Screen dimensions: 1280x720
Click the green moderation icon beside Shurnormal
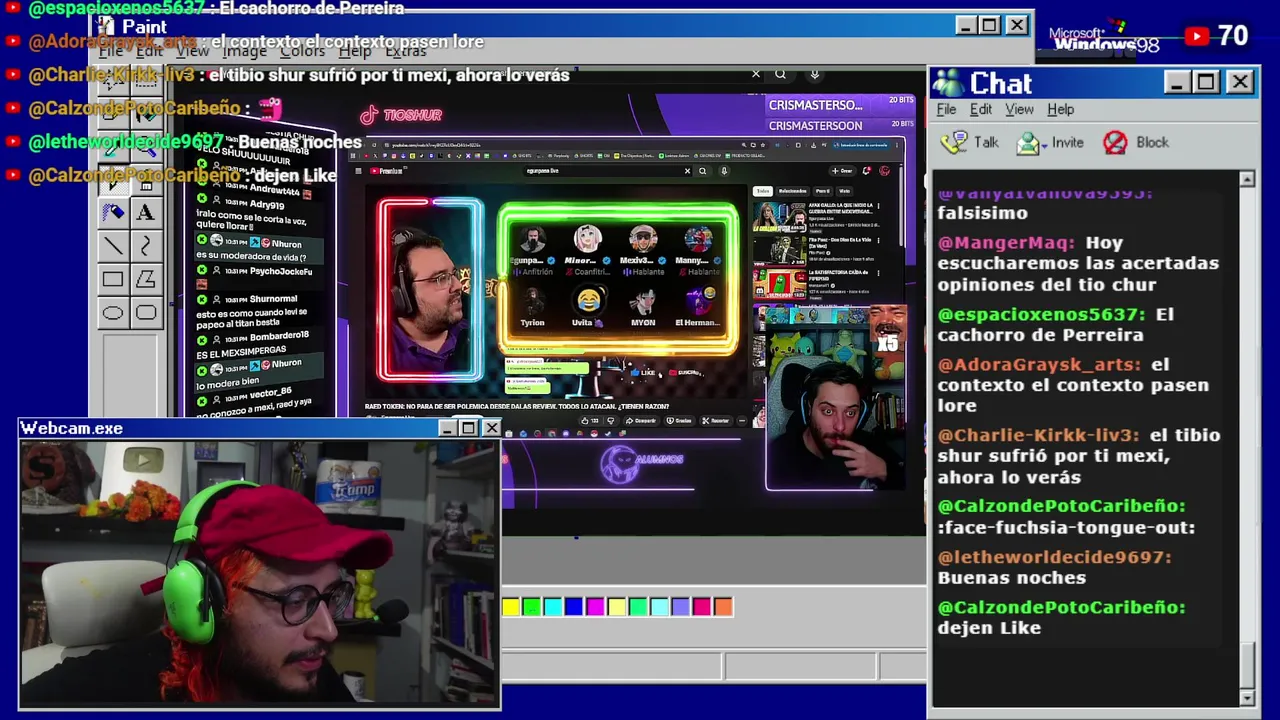[202, 298]
